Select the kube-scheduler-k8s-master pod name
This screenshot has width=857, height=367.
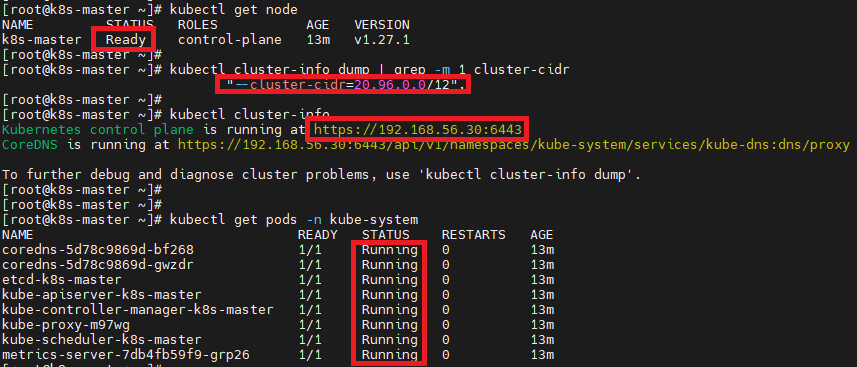[102, 340]
